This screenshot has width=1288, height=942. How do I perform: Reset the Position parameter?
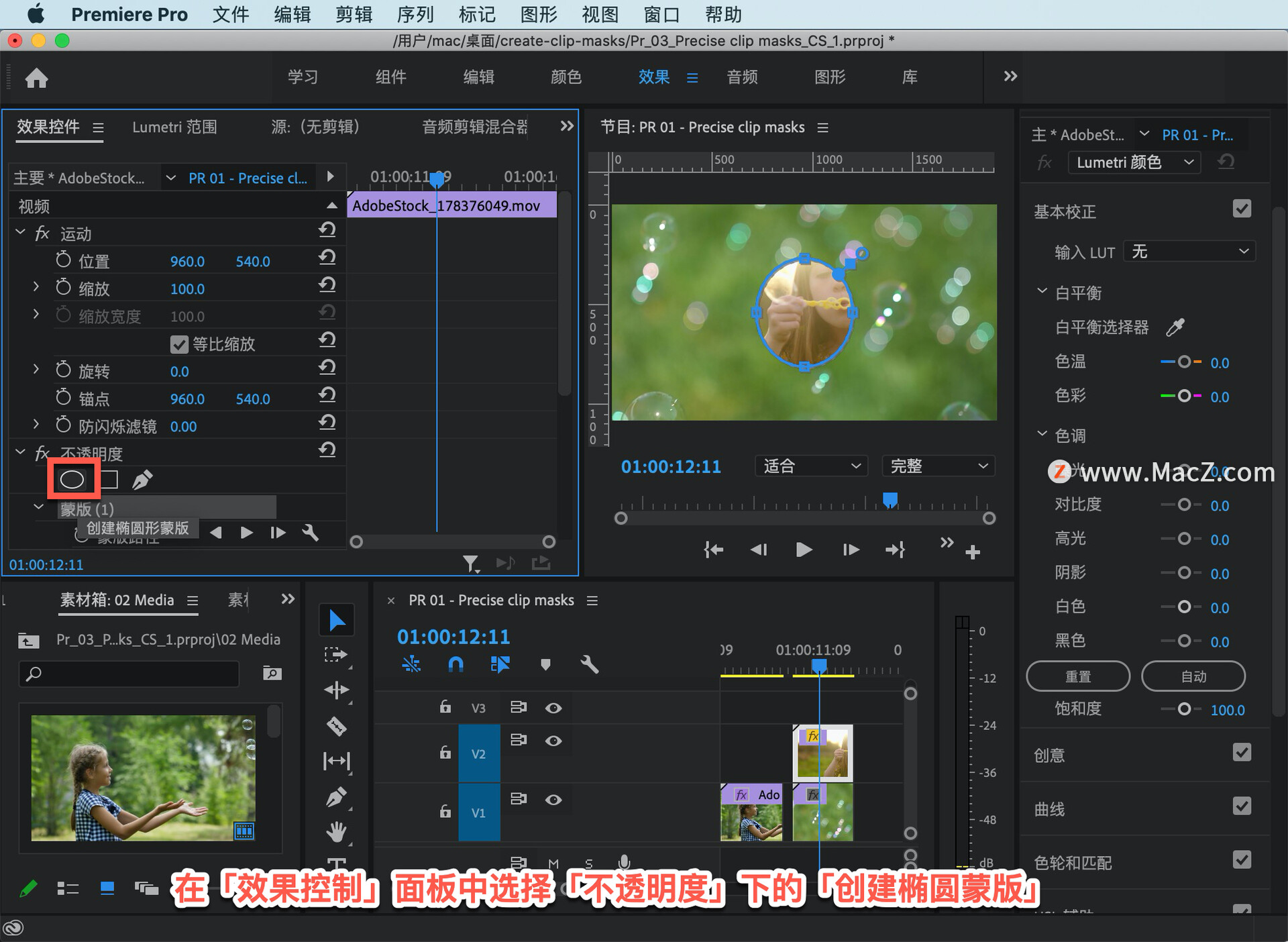(327, 258)
